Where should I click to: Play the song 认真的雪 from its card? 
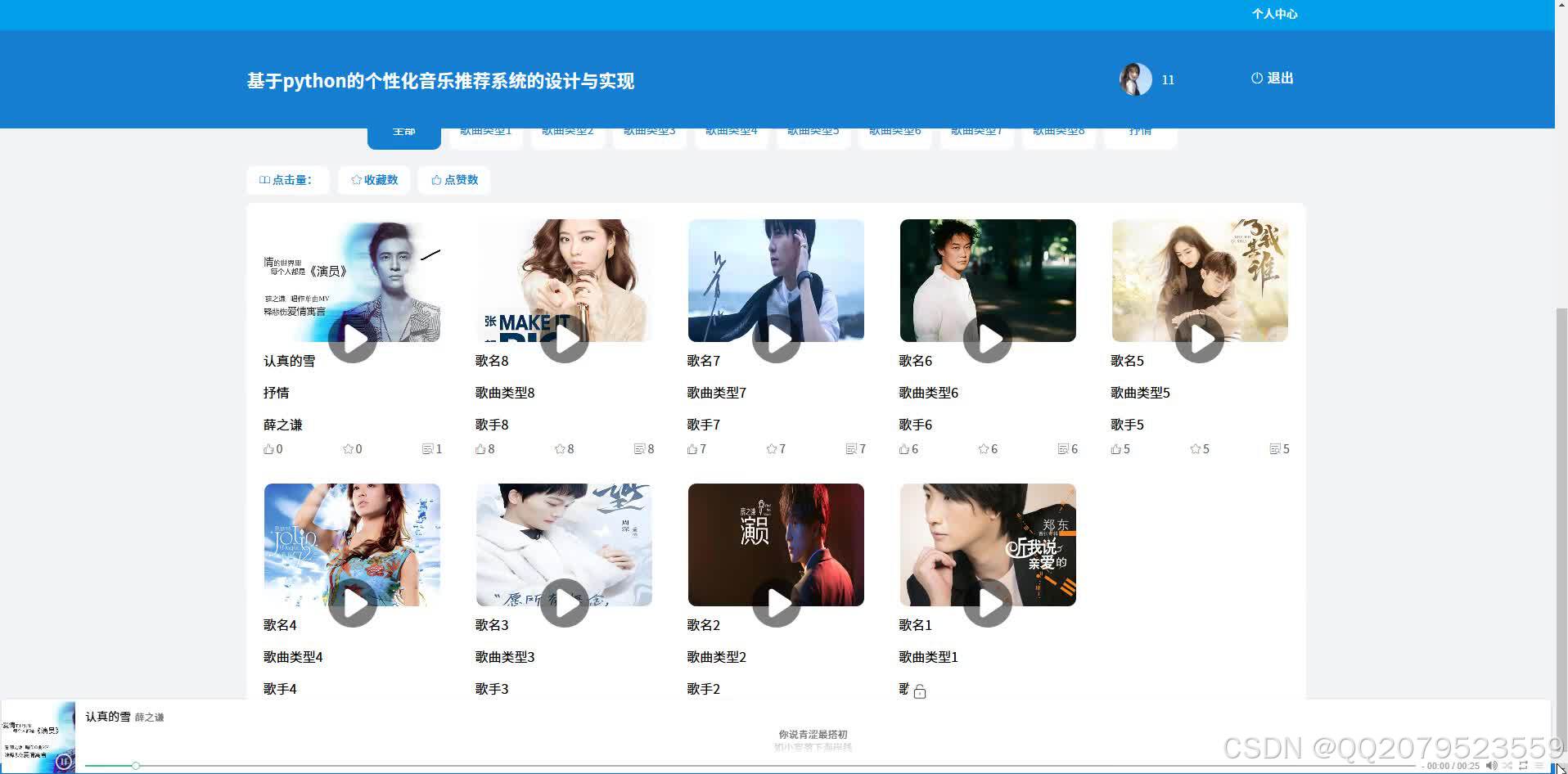pyautogui.click(x=353, y=339)
